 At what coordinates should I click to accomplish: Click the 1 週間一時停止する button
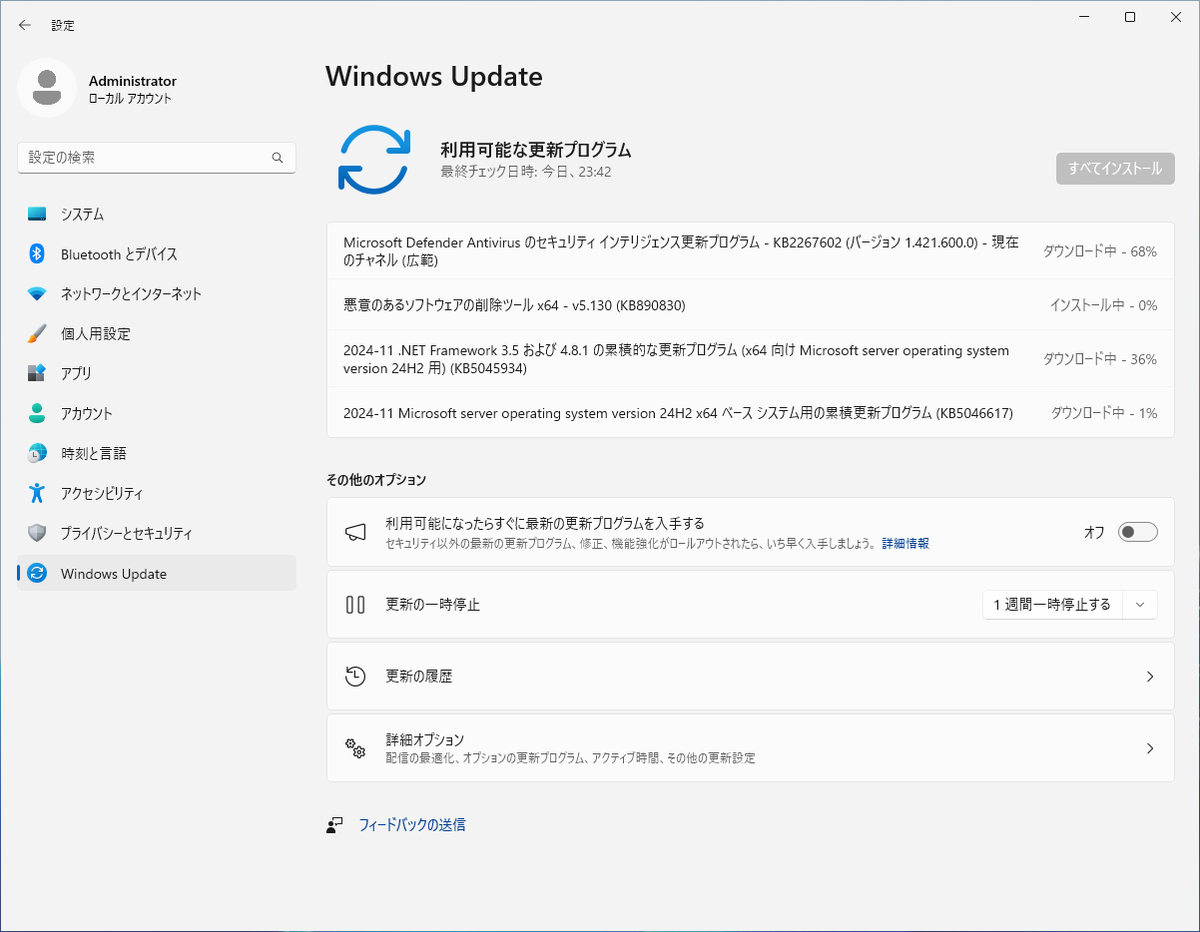click(x=1052, y=604)
